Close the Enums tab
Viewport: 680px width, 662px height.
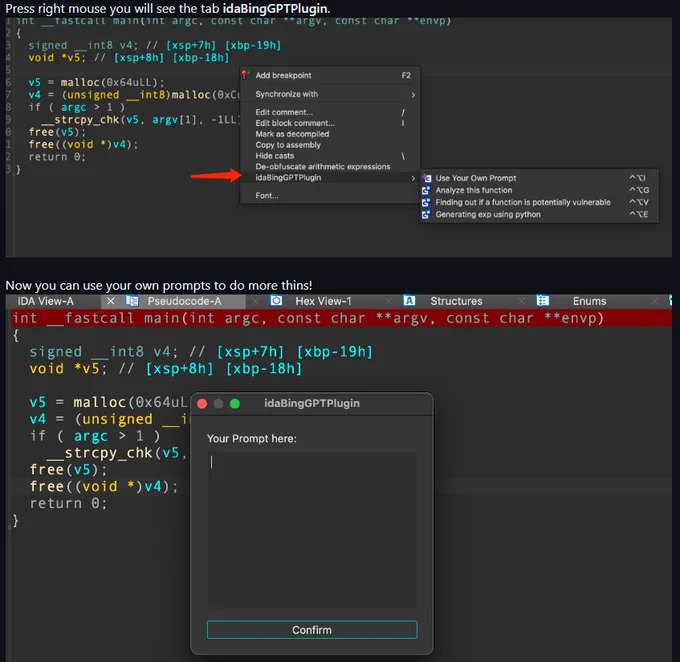[655, 301]
